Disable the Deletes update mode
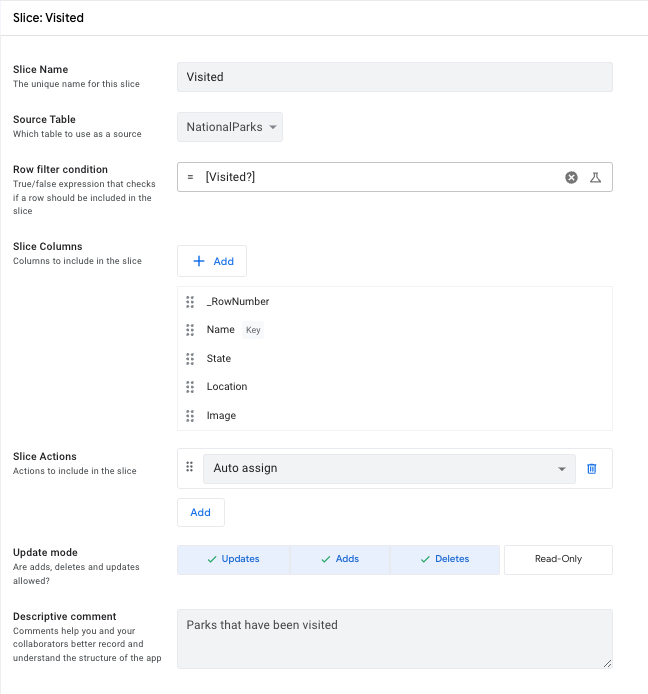This screenshot has width=648, height=694. (x=445, y=559)
